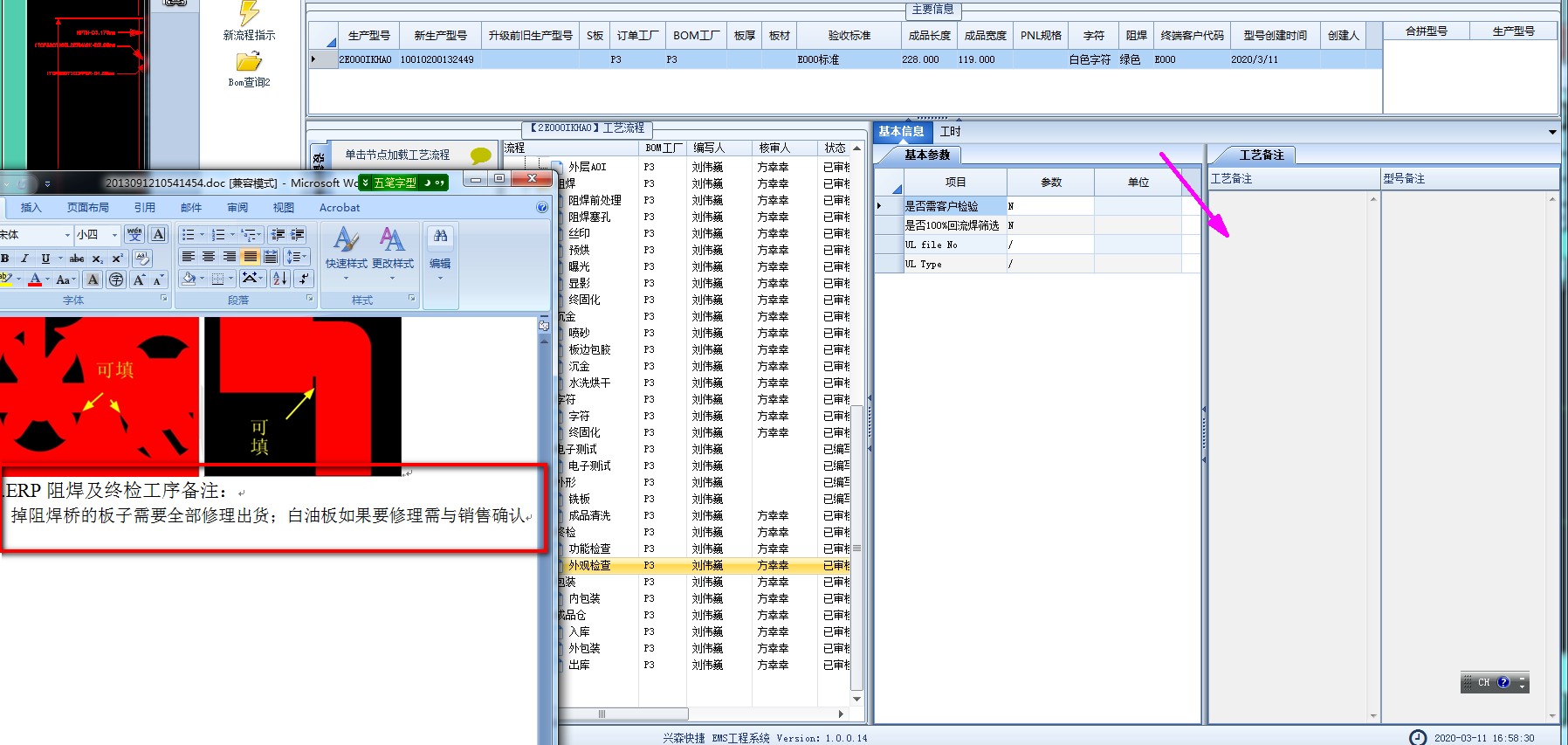Click the distributed alignment icon
This screenshot has width=1568, height=745.
pyautogui.click(x=271, y=257)
